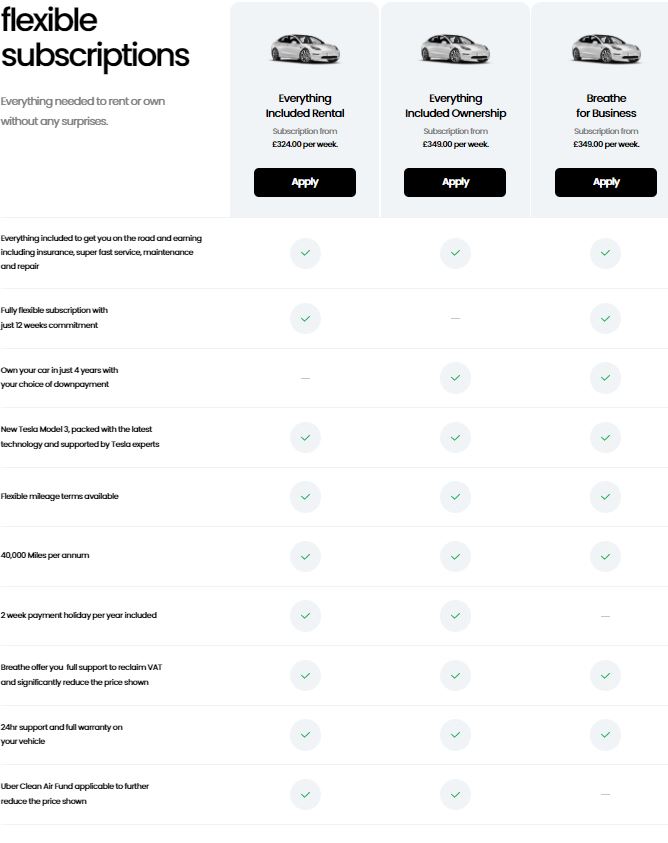The image size is (668, 843).
Task: Click Rental checkmark for Uber Clean Air Fund
Action: pos(305,794)
